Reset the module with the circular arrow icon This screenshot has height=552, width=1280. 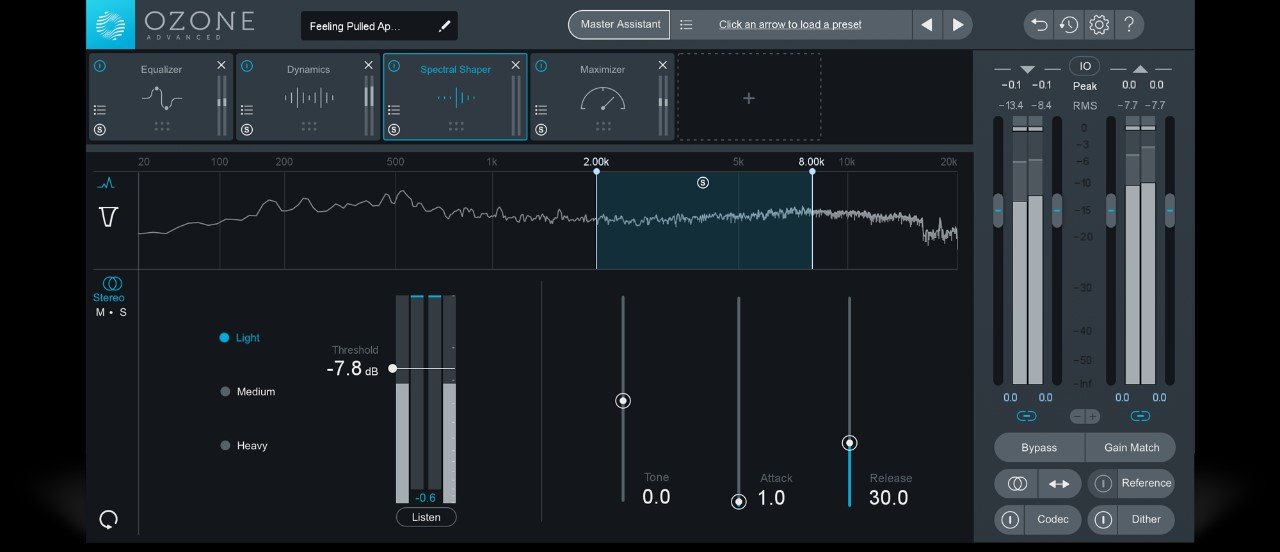point(109,519)
